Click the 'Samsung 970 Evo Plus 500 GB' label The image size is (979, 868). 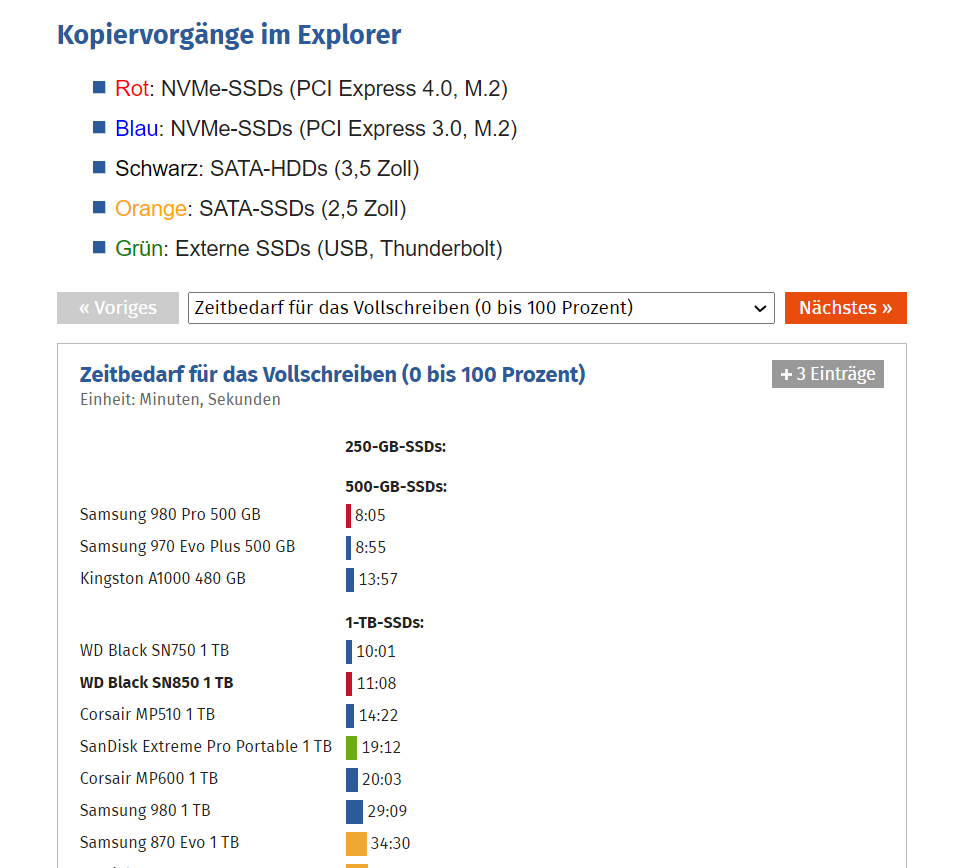pos(187,546)
